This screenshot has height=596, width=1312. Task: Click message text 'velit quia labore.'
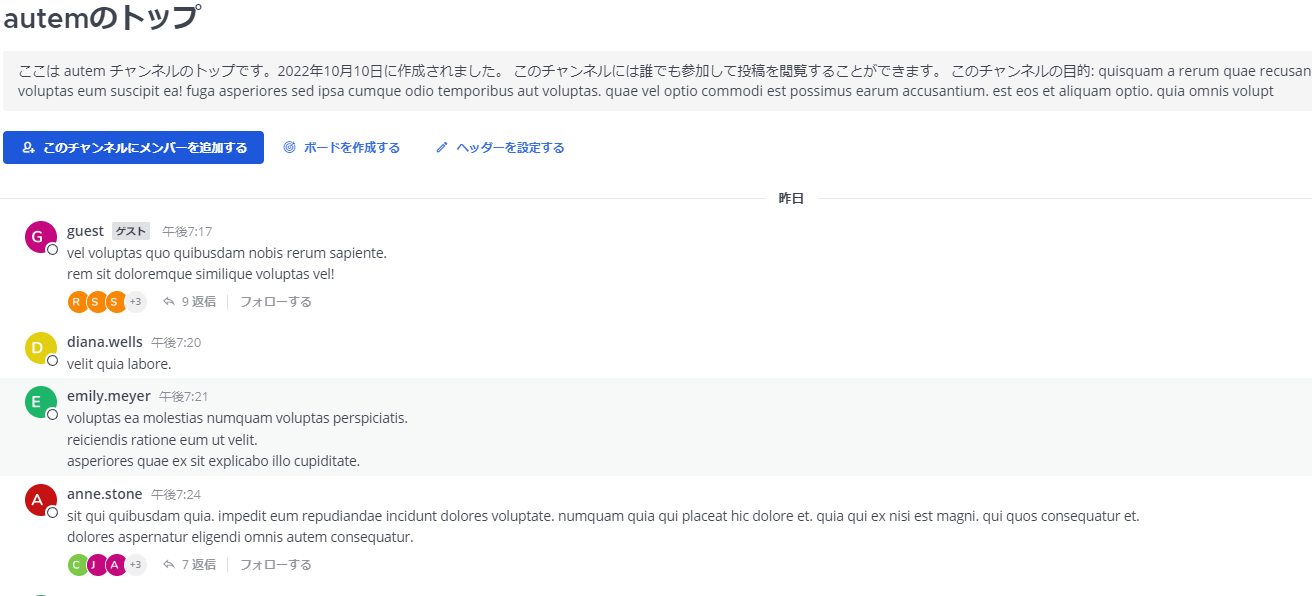(x=119, y=364)
